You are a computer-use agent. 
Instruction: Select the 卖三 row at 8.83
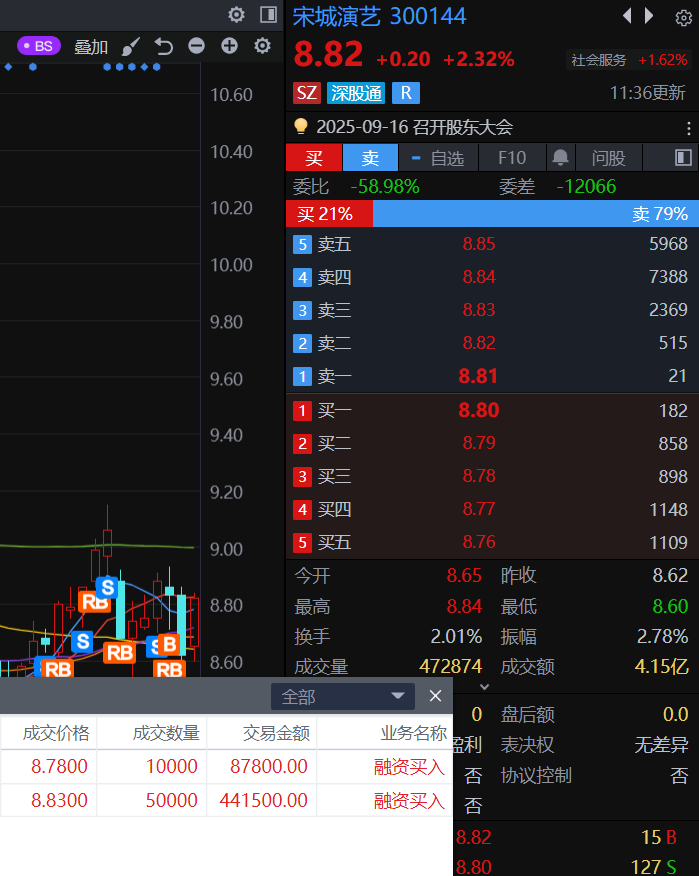click(492, 310)
